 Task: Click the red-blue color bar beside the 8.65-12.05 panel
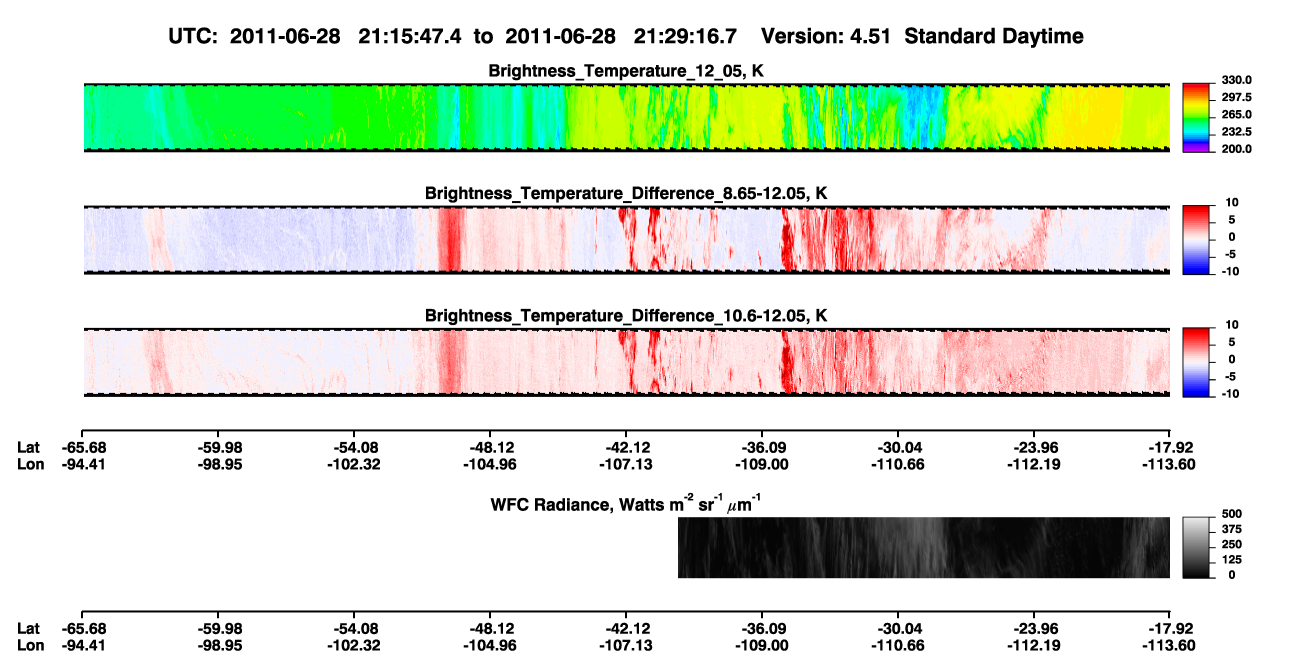click(x=1198, y=239)
